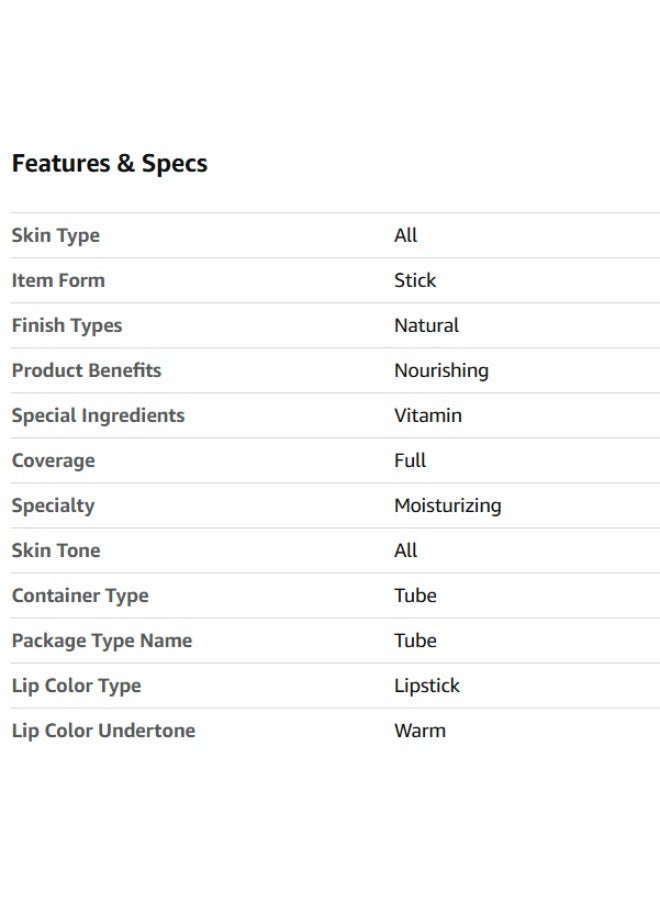Viewport: 660px width, 900px height.
Task: Select the Skin Tone label
Action: point(56,550)
